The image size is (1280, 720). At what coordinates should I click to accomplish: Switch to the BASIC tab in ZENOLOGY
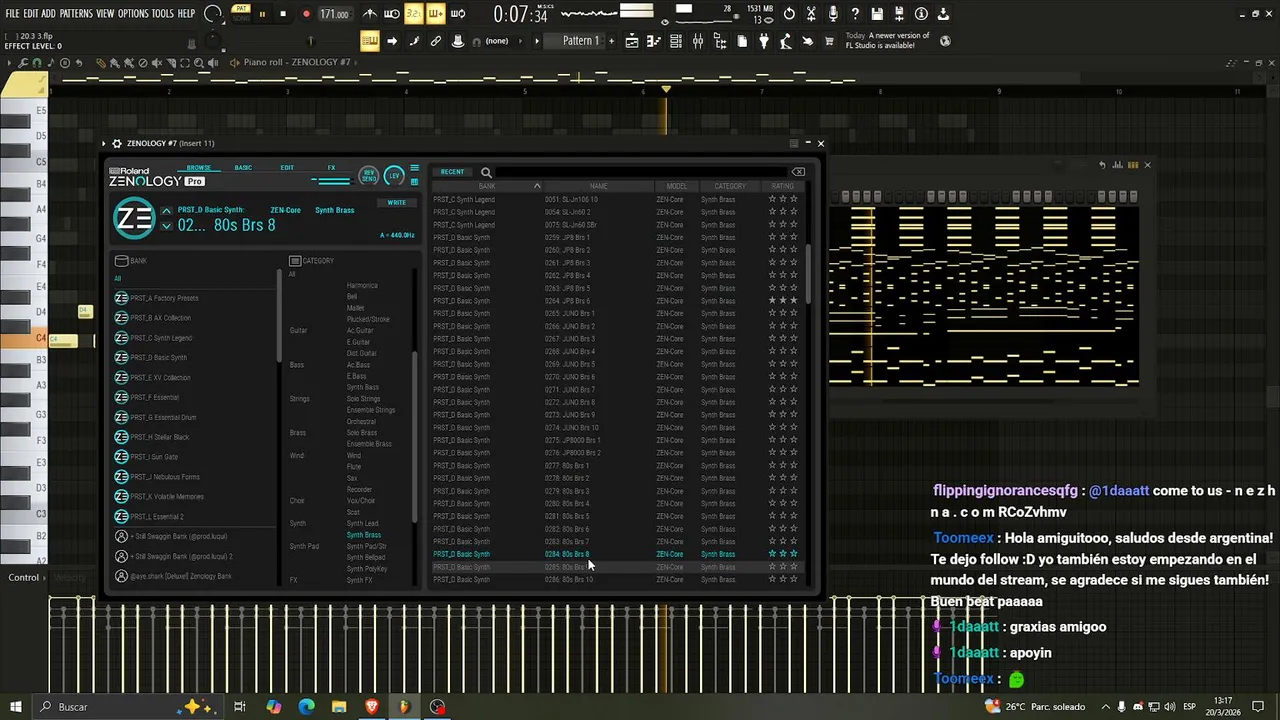243,167
